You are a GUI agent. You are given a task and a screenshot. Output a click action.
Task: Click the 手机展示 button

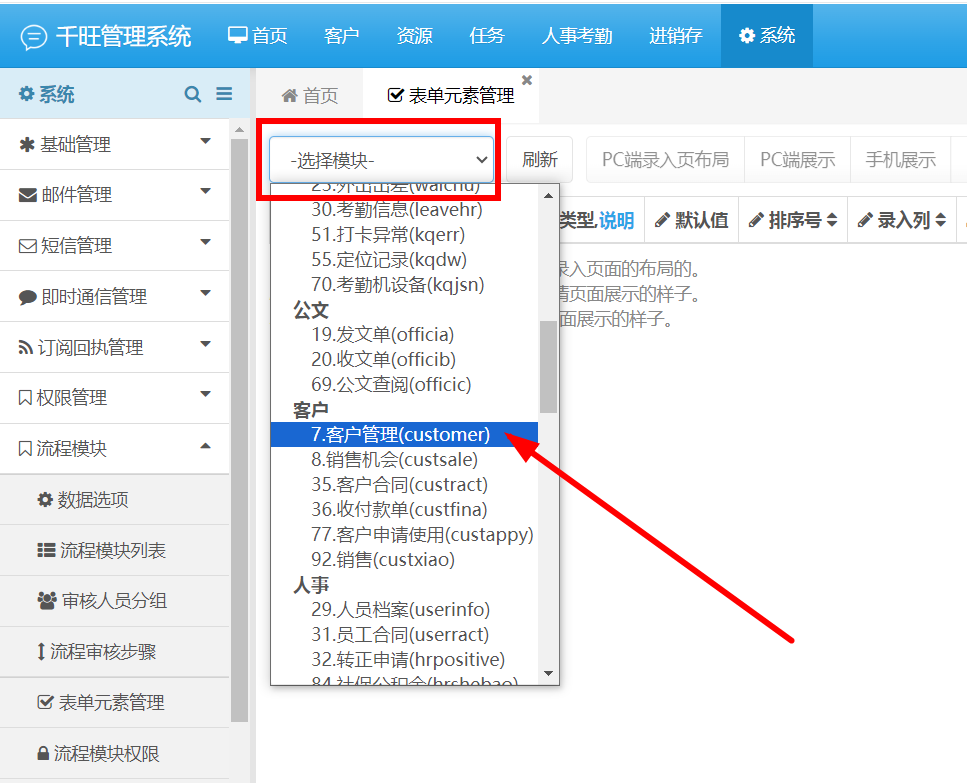[x=900, y=160]
